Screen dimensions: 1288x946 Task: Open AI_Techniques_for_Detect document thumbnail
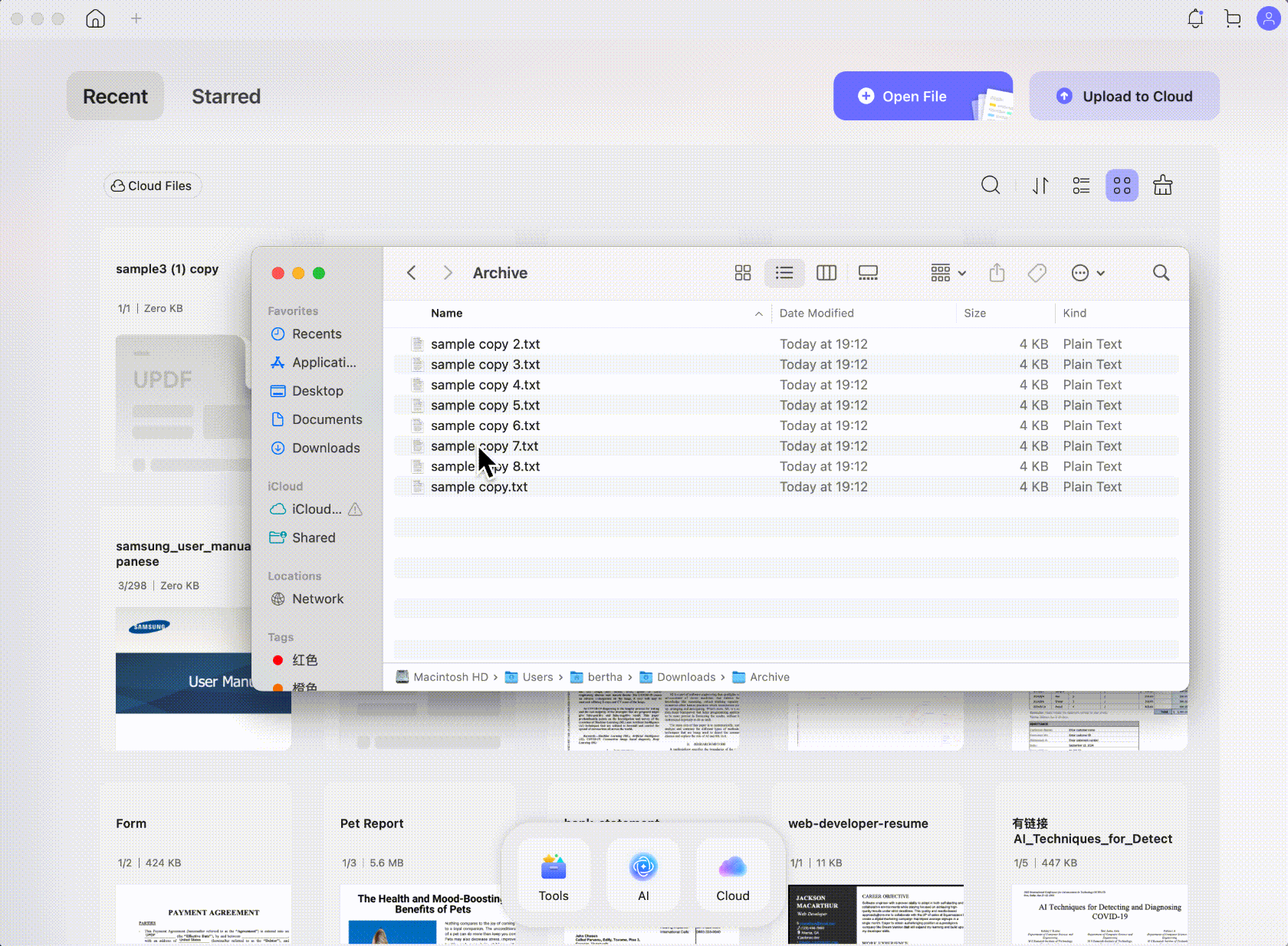point(1099,914)
